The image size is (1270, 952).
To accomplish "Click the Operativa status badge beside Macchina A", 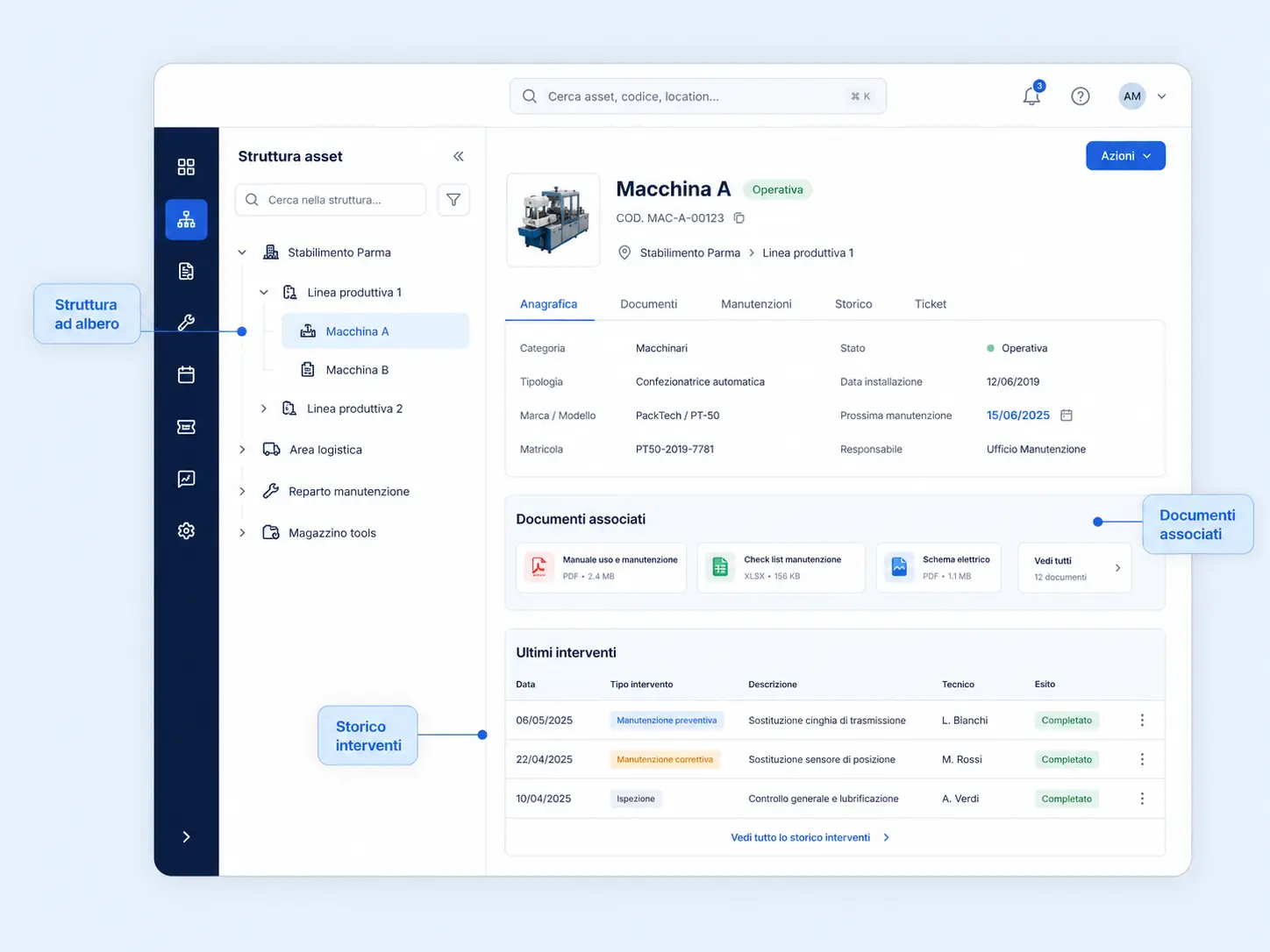I will 778,189.
